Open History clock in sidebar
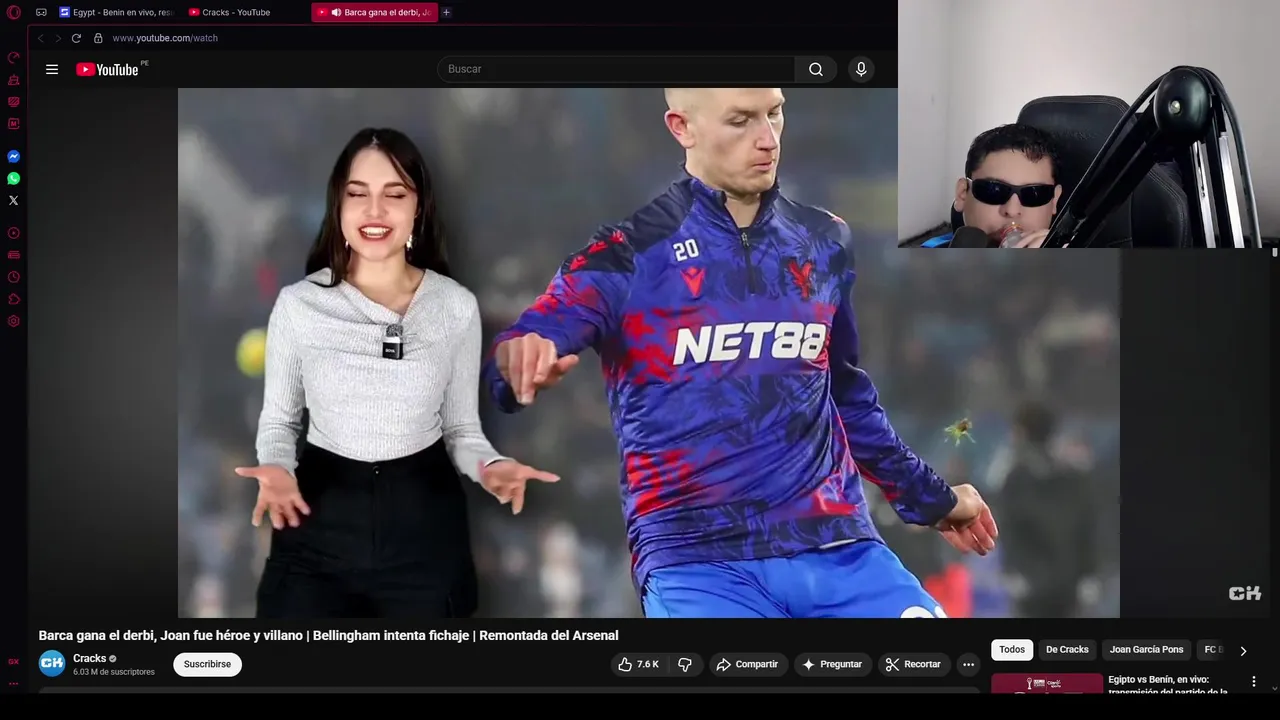 (13, 277)
